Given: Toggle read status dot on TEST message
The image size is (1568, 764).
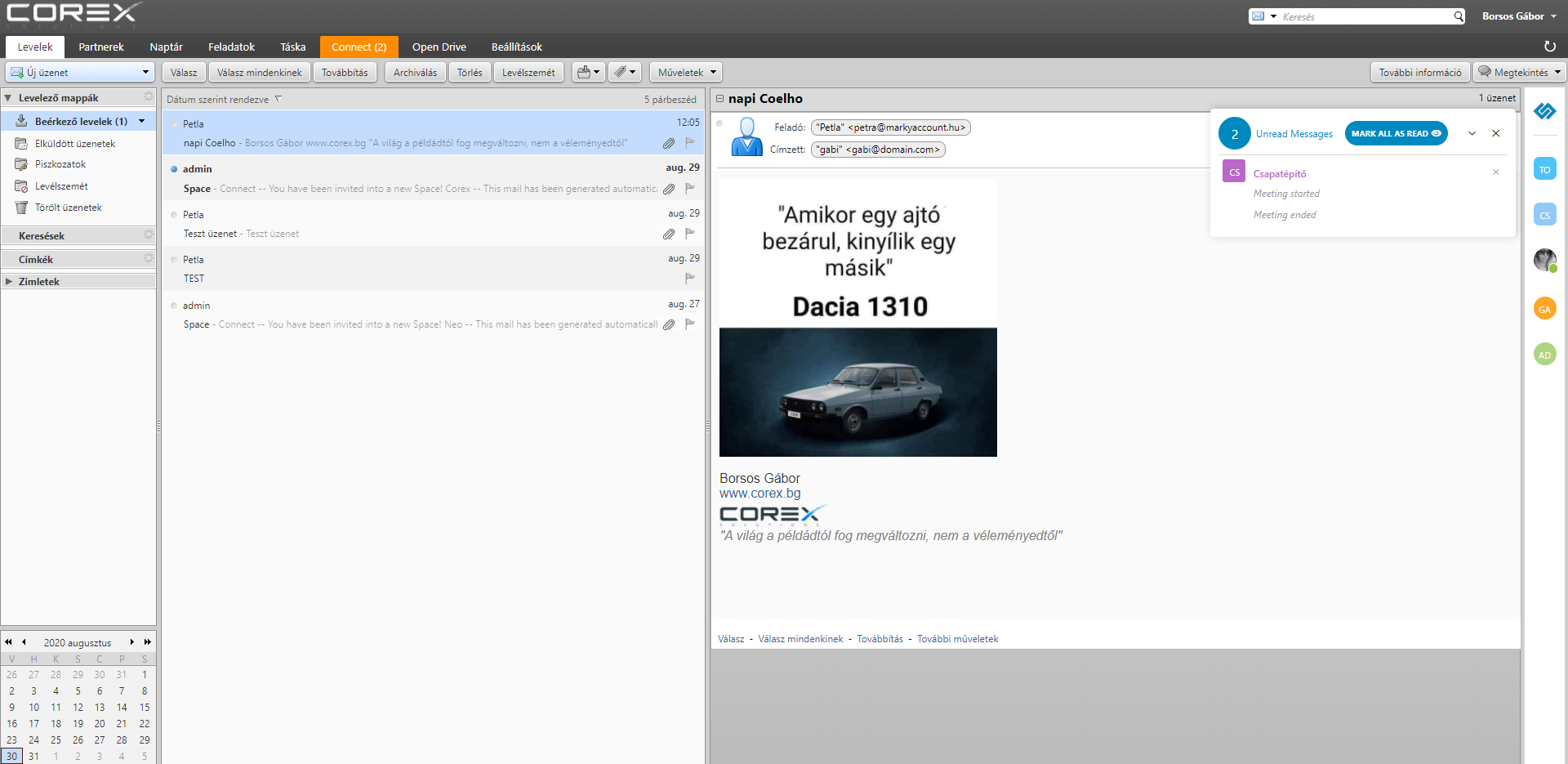Looking at the screenshot, I should (x=174, y=260).
